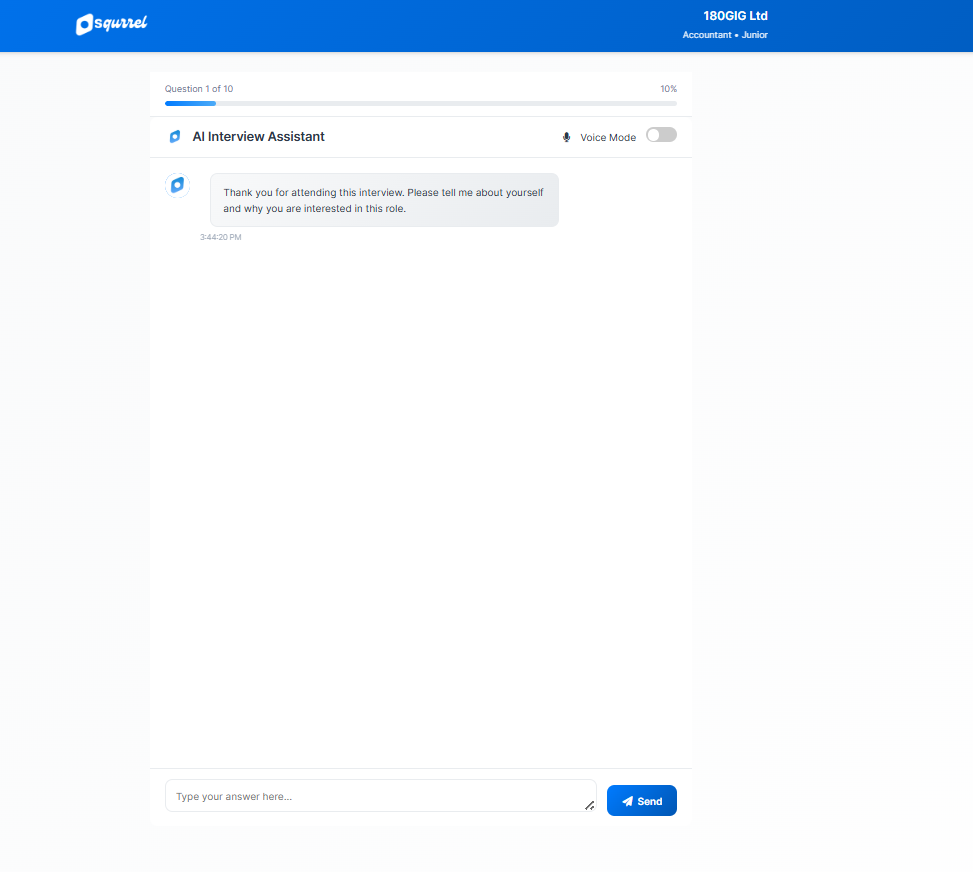
Task: Click the 'Question 1 of 10' label
Action: tap(199, 89)
